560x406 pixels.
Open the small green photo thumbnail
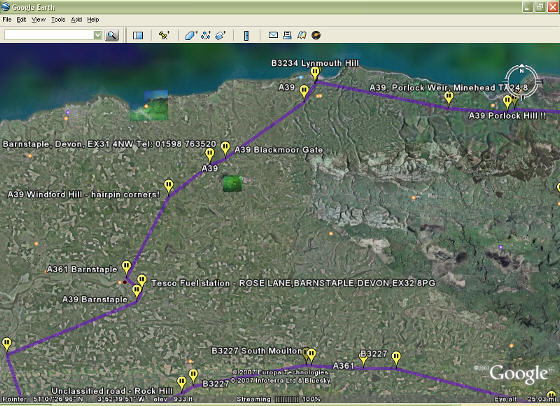[x=232, y=184]
